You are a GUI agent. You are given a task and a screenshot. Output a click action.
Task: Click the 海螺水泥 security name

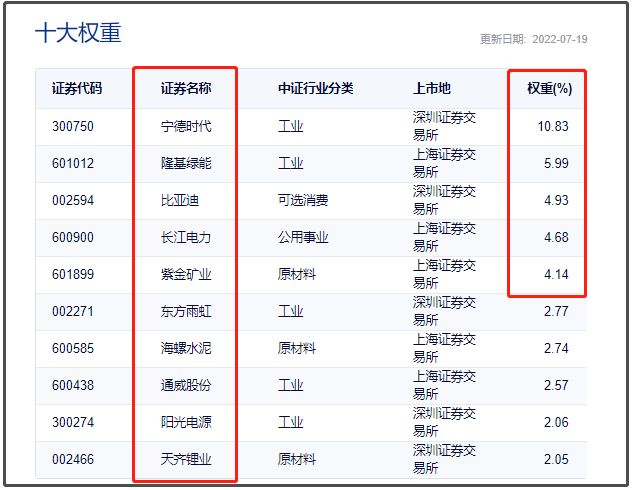186,349
